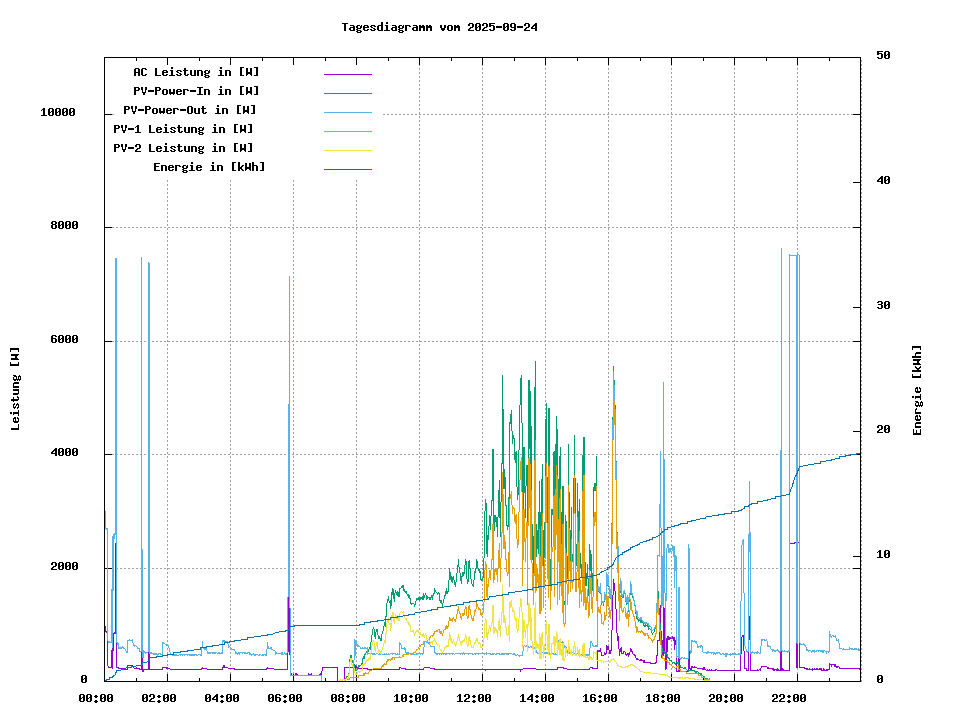Select the AC Leistung legend label

196,72
